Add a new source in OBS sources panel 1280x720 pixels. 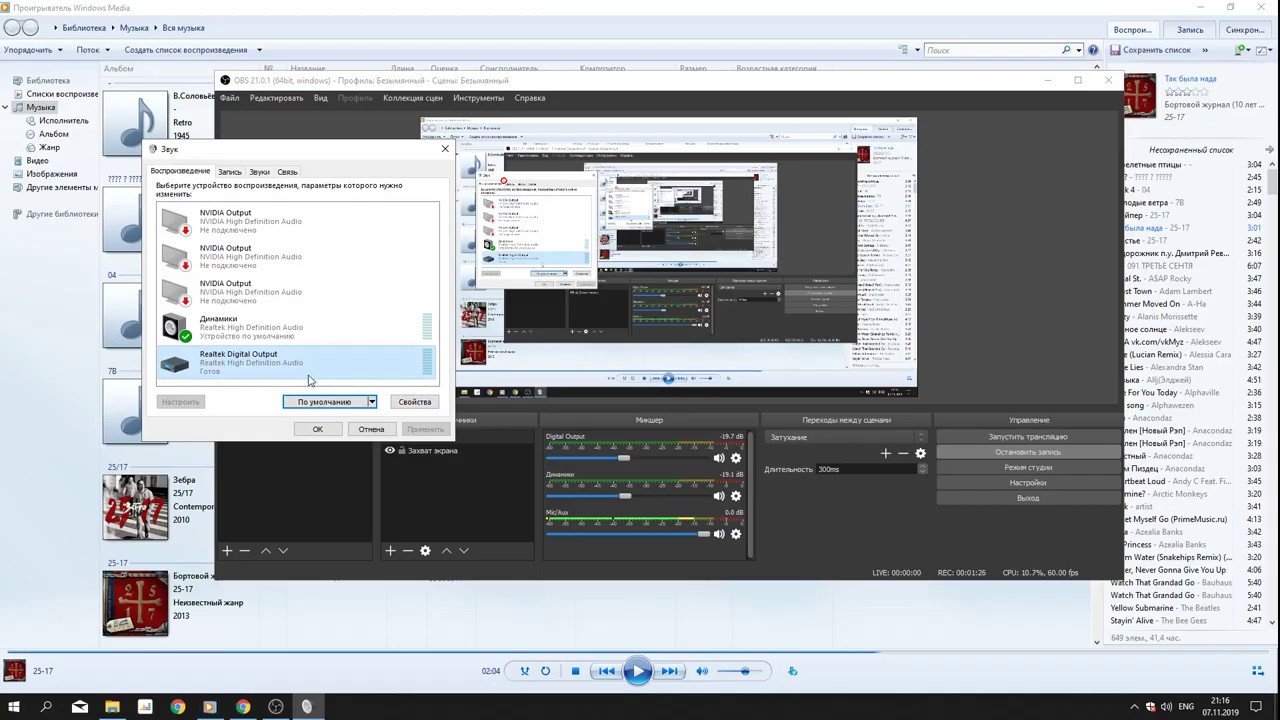click(x=391, y=551)
